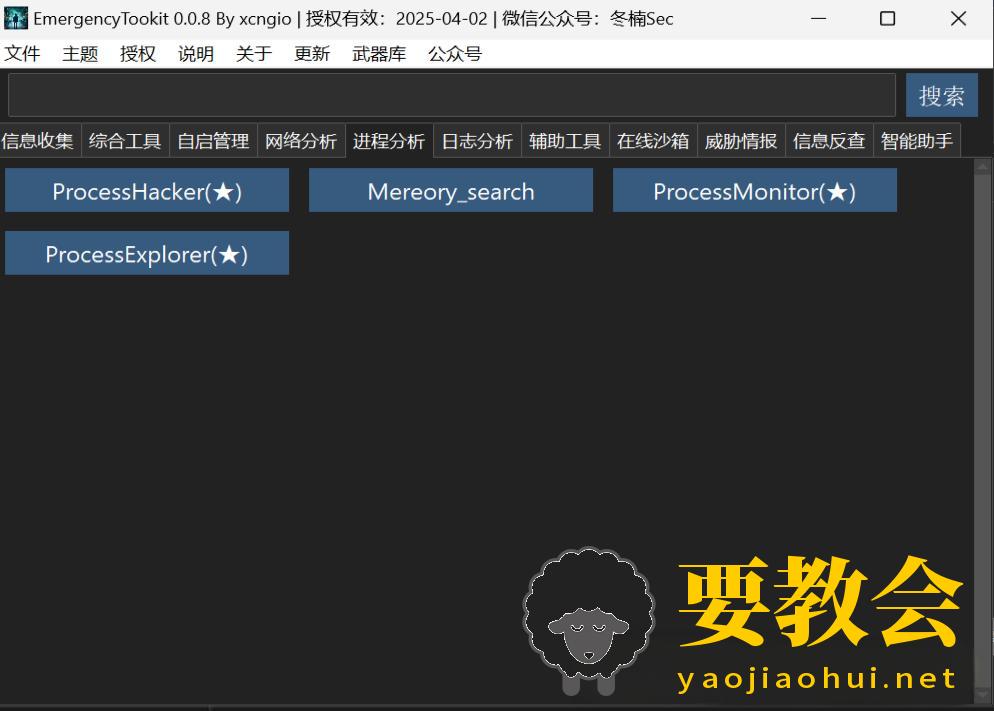Switch to the 日志分析 tab
Screen dimensions: 994x711
click(477, 141)
